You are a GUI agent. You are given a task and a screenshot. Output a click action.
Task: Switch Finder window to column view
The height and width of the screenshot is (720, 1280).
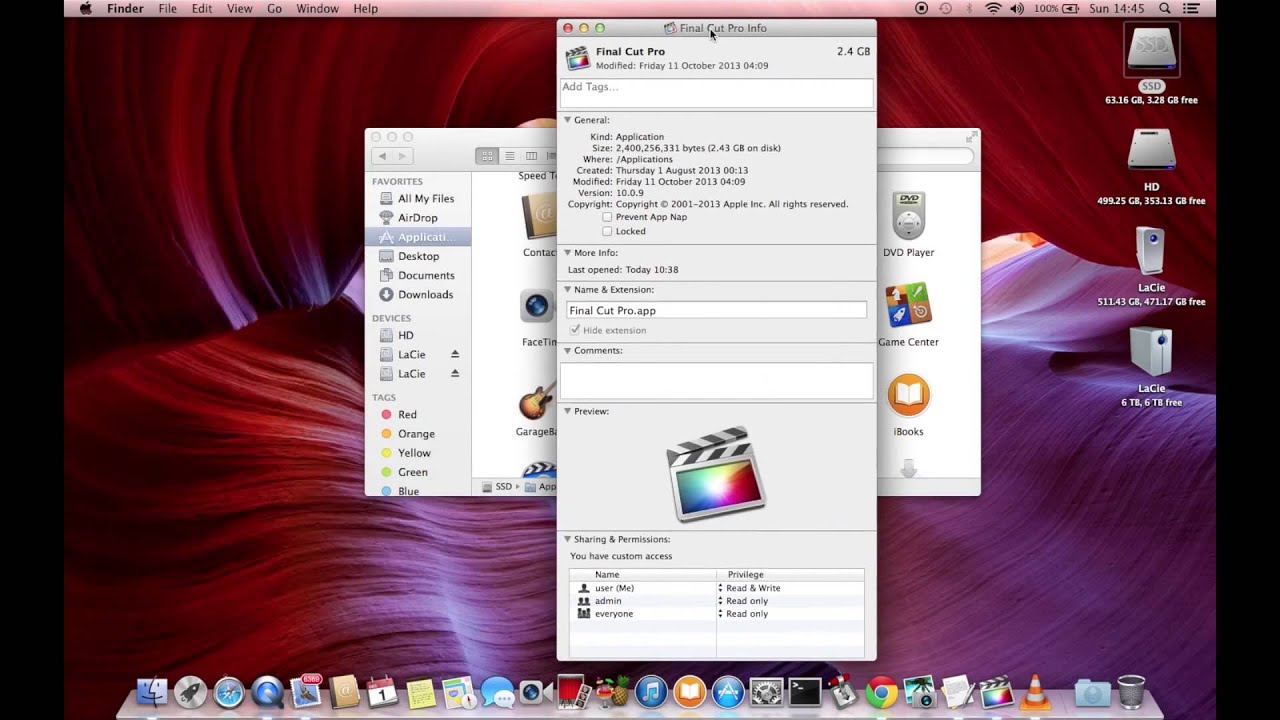pos(531,156)
